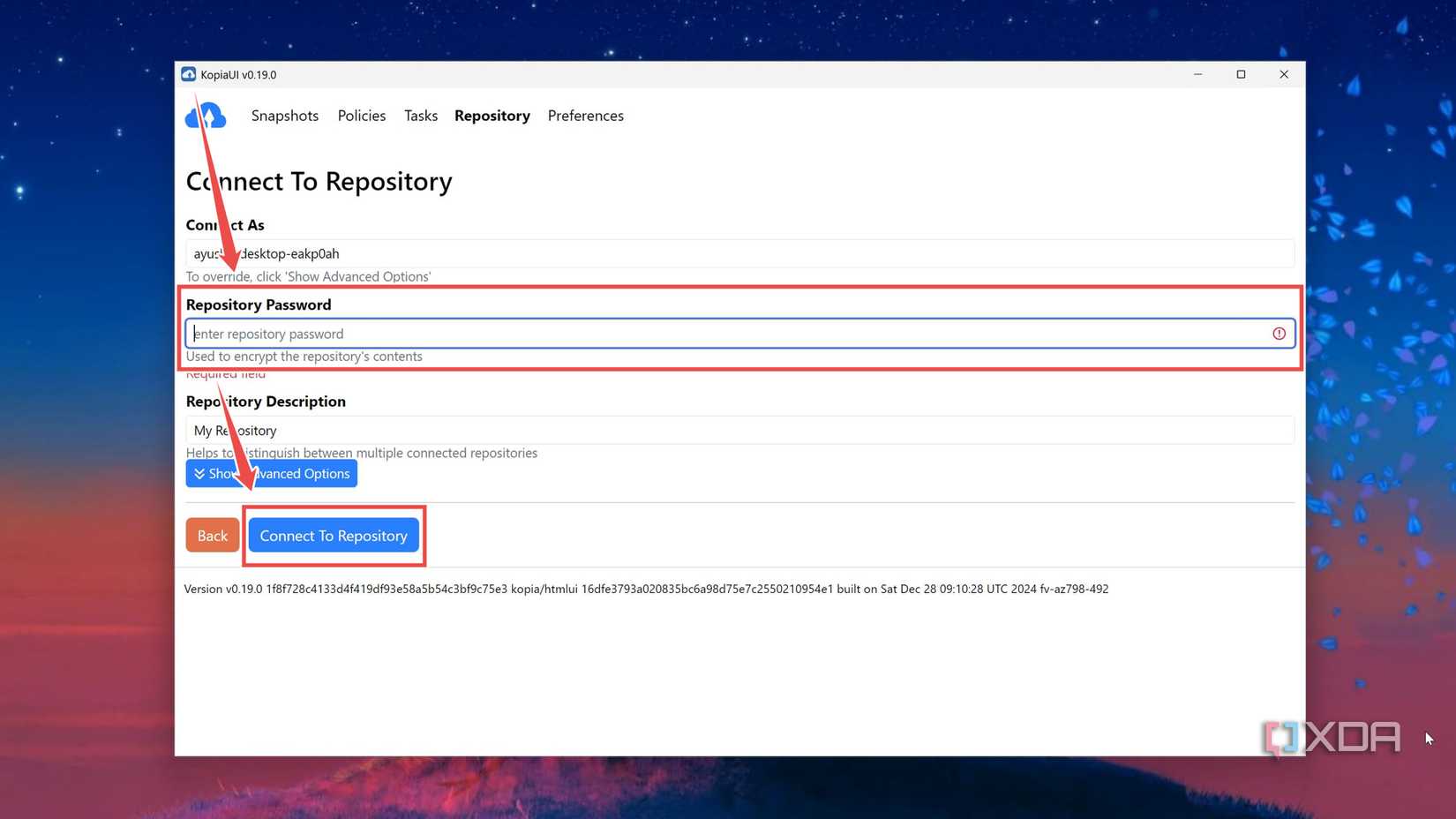This screenshot has height=819, width=1456.
Task: Click inside the Repository Password field
Action: coord(618,334)
